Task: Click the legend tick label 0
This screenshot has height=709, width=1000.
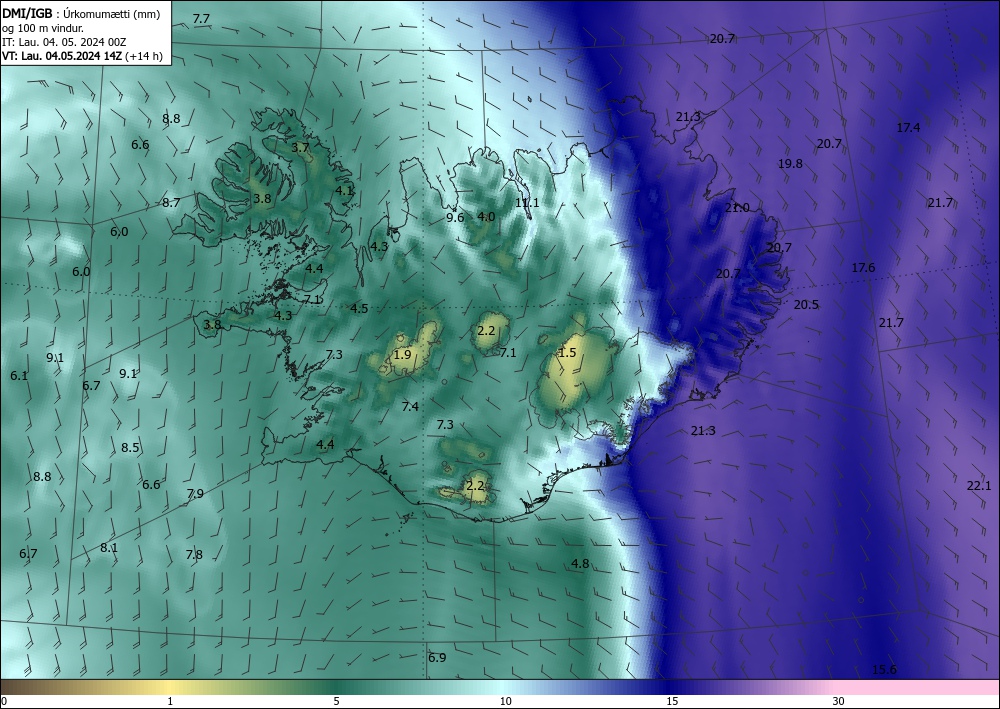Action: pos(4,702)
